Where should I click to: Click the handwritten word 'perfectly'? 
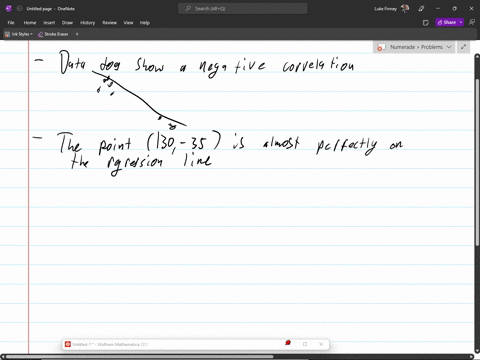click(x=347, y=145)
